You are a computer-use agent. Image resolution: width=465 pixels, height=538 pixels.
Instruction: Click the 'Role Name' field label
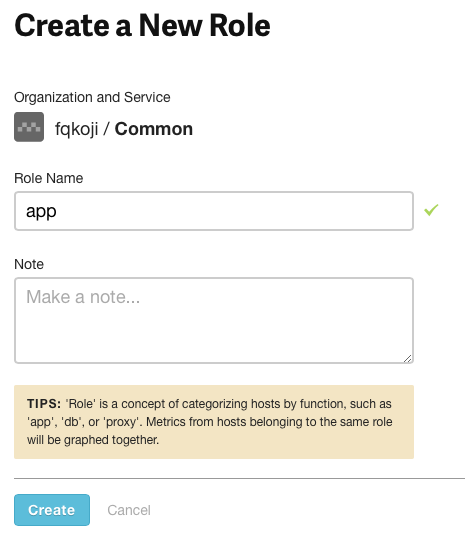tap(49, 178)
